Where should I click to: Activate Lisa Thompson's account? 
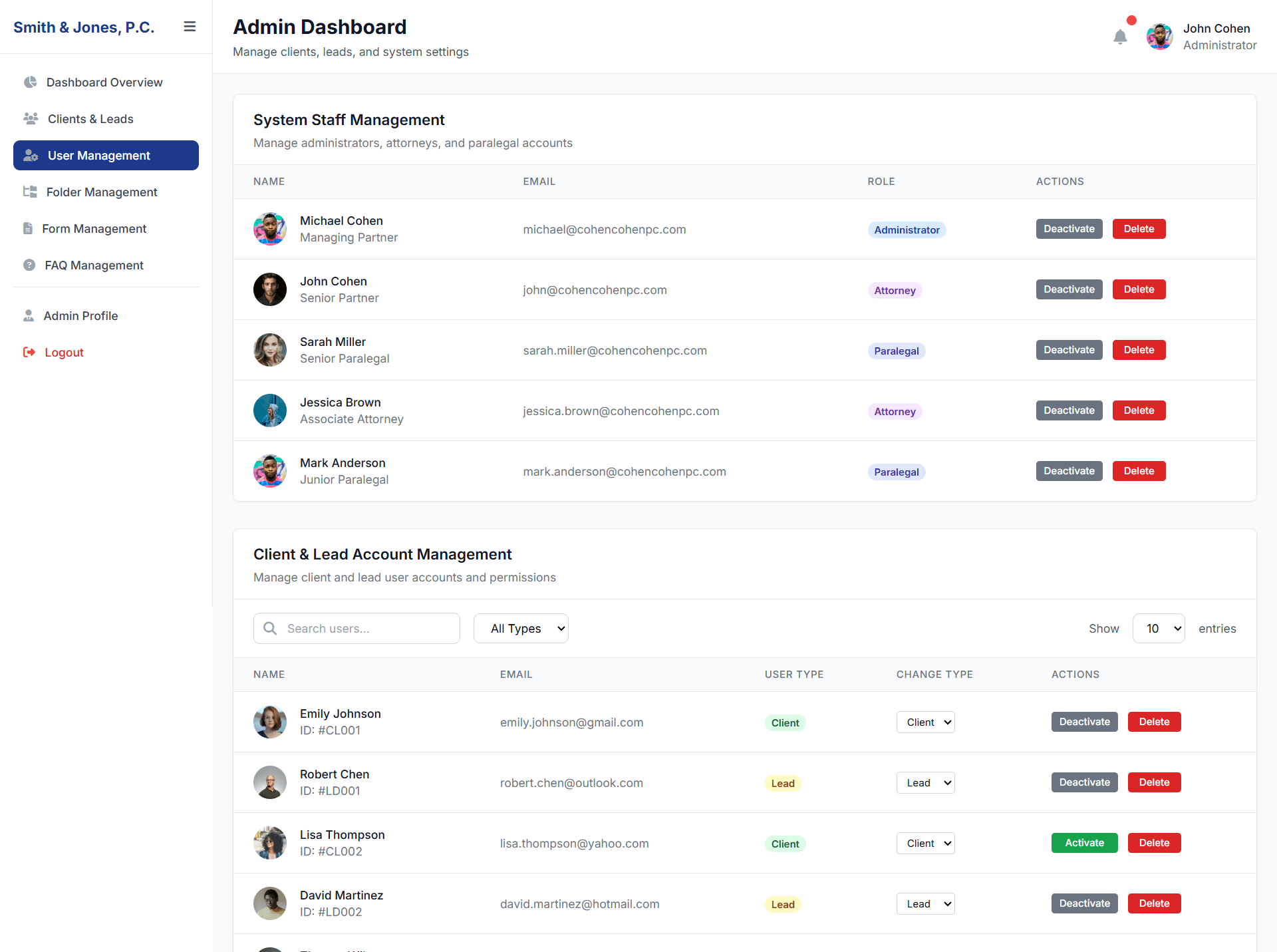(1085, 843)
